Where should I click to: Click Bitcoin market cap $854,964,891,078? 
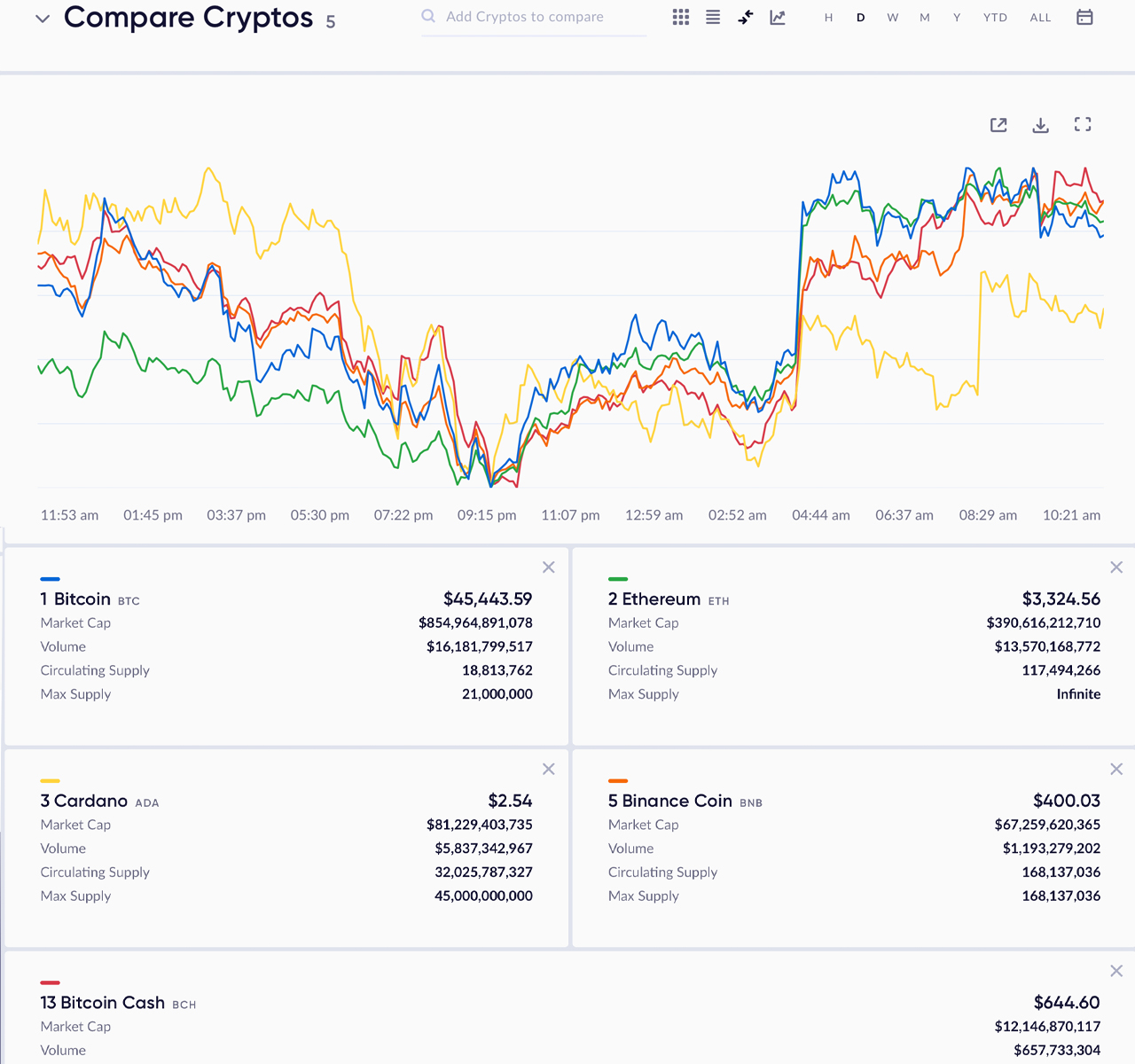[475, 622]
